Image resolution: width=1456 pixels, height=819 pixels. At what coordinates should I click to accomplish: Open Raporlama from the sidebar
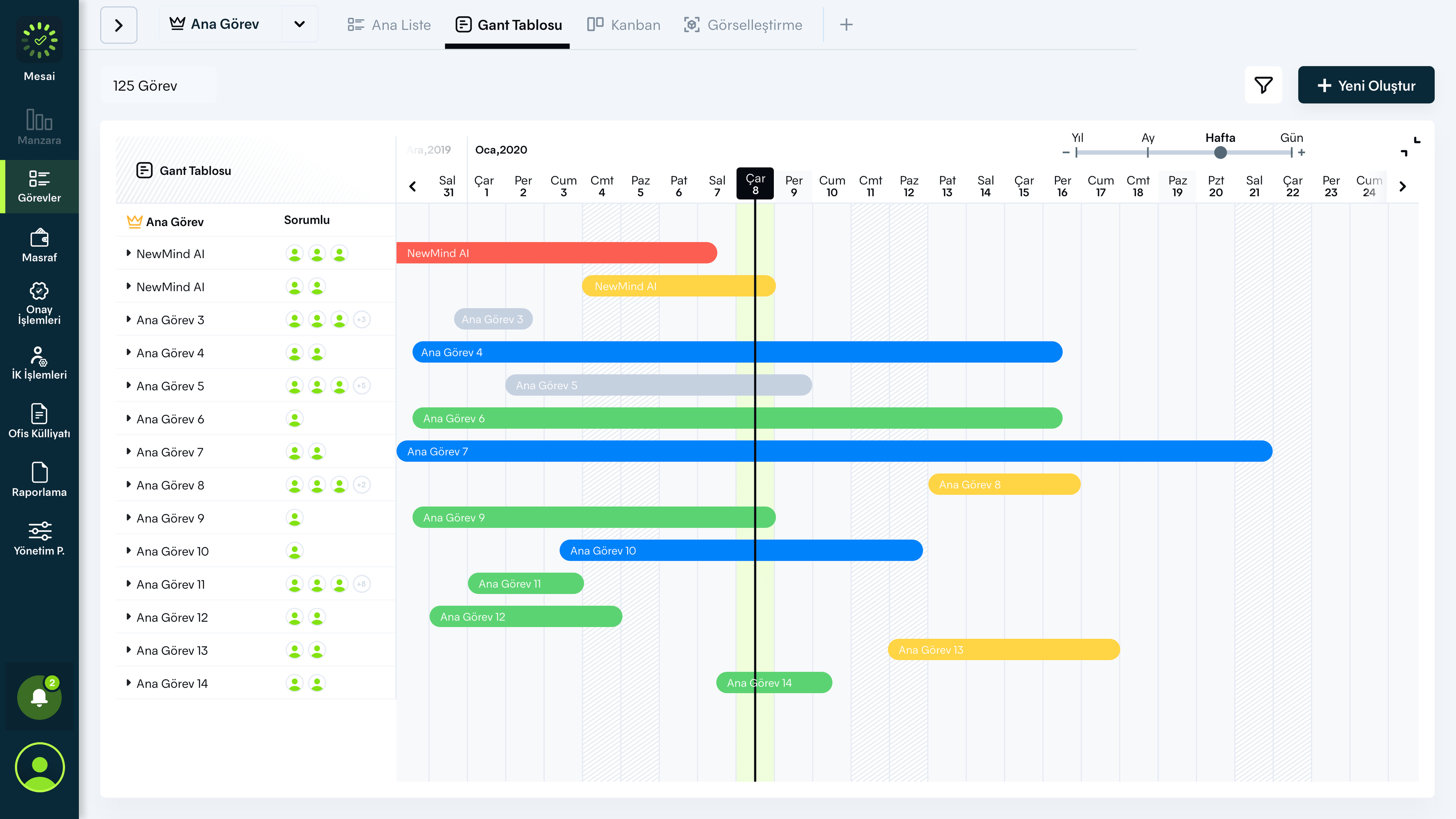click(39, 479)
